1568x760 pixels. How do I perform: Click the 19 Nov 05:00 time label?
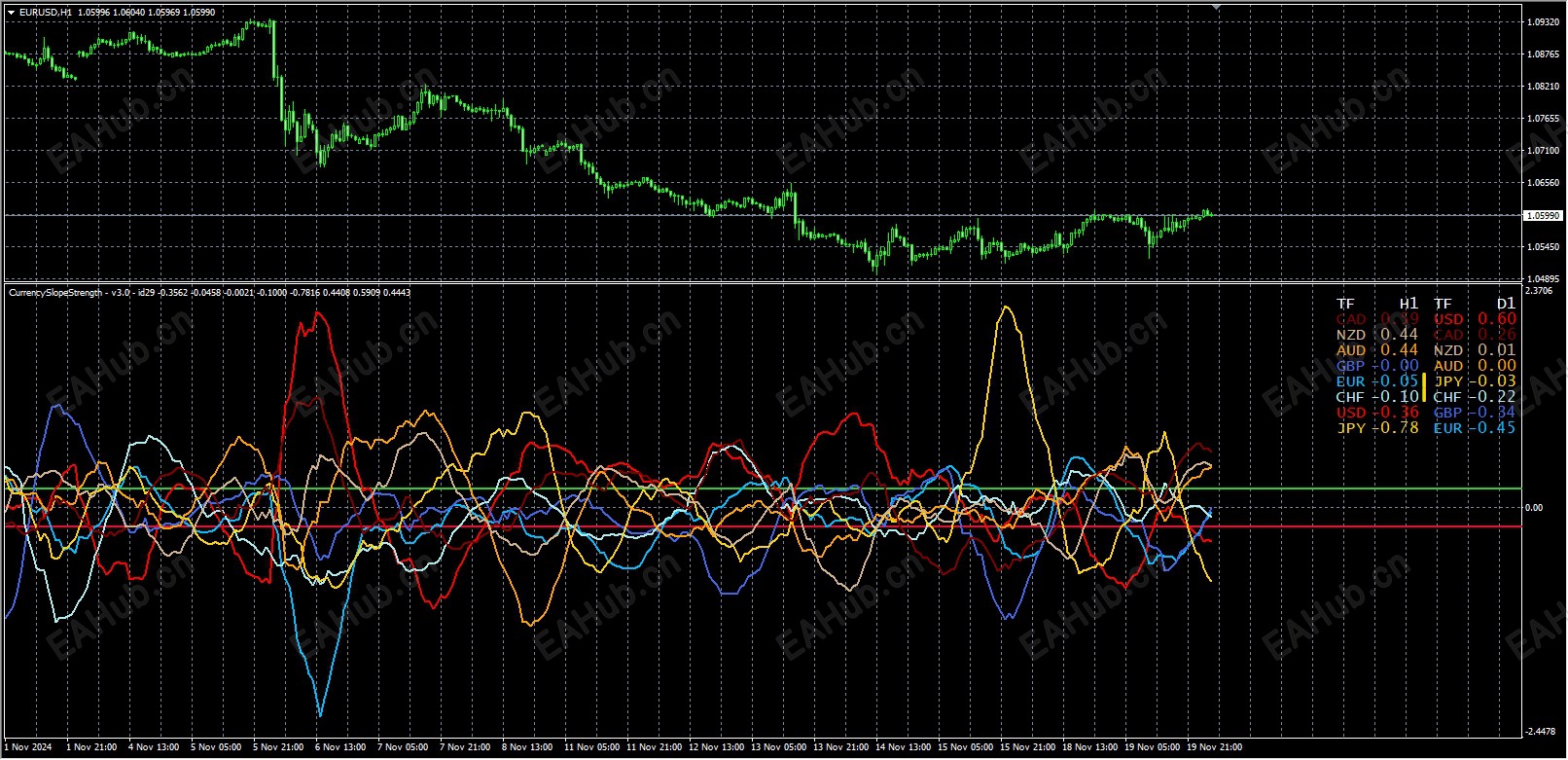[x=1152, y=747]
